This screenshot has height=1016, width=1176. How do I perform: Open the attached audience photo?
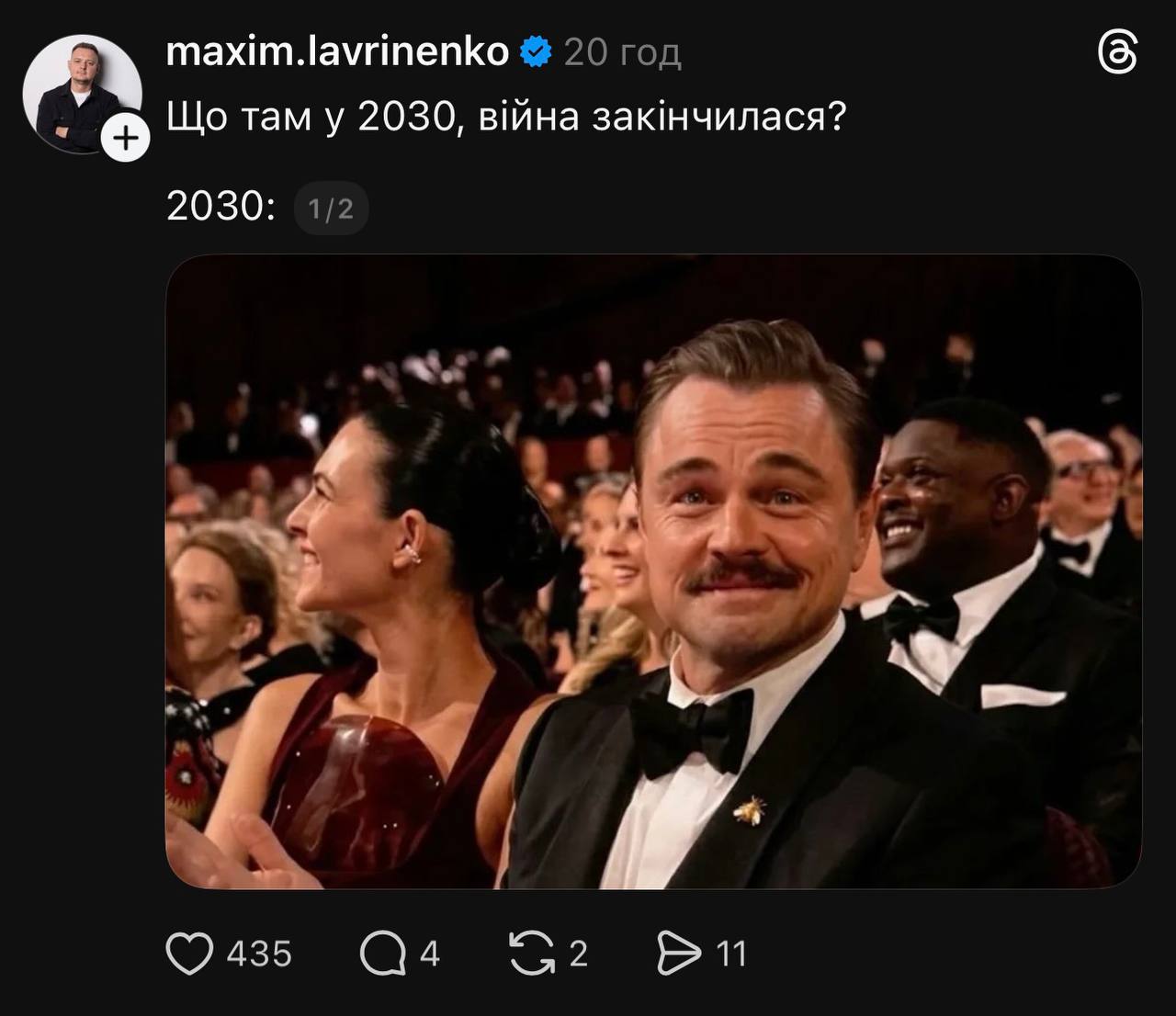tap(653, 571)
